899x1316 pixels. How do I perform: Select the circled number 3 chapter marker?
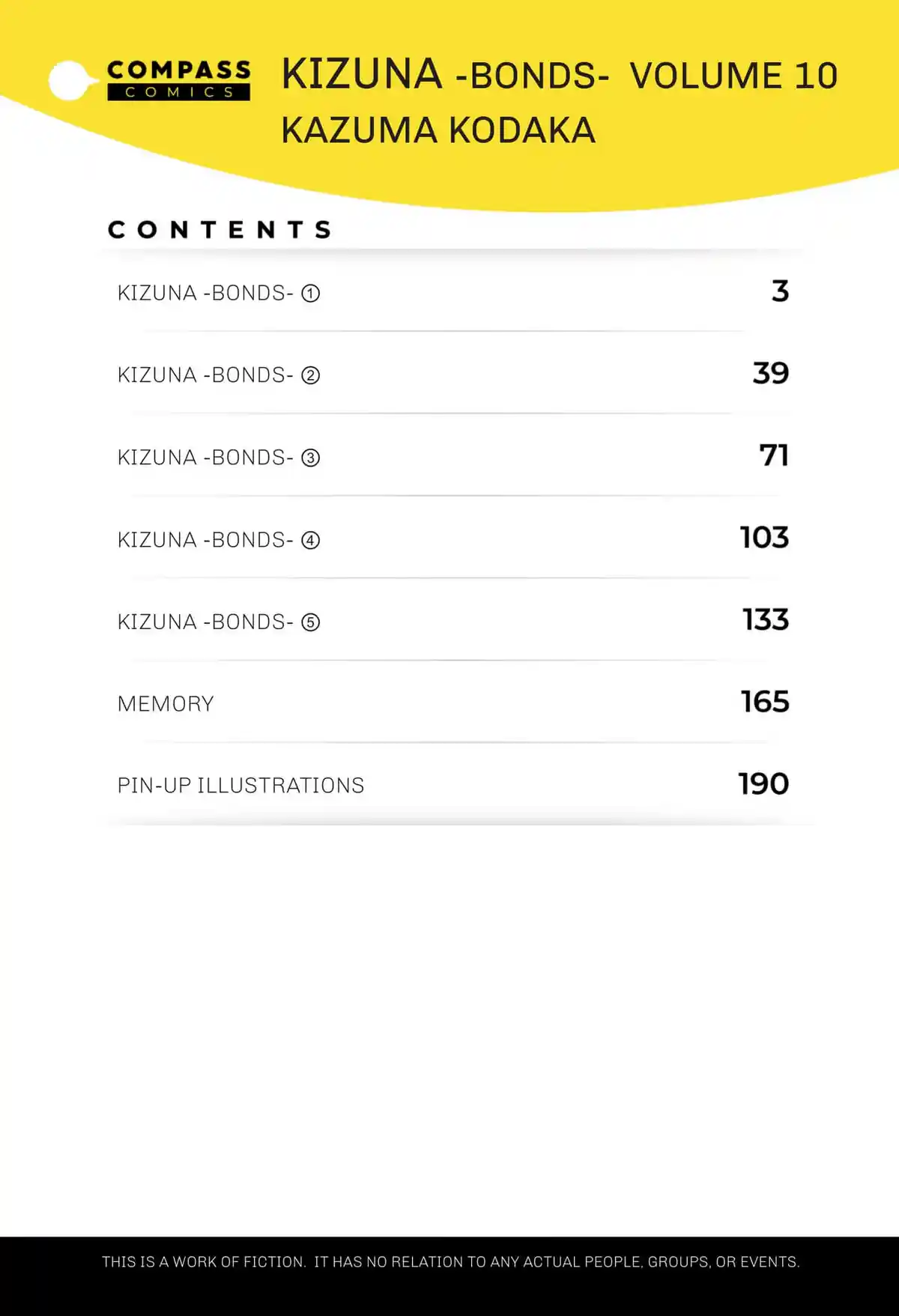[311, 458]
